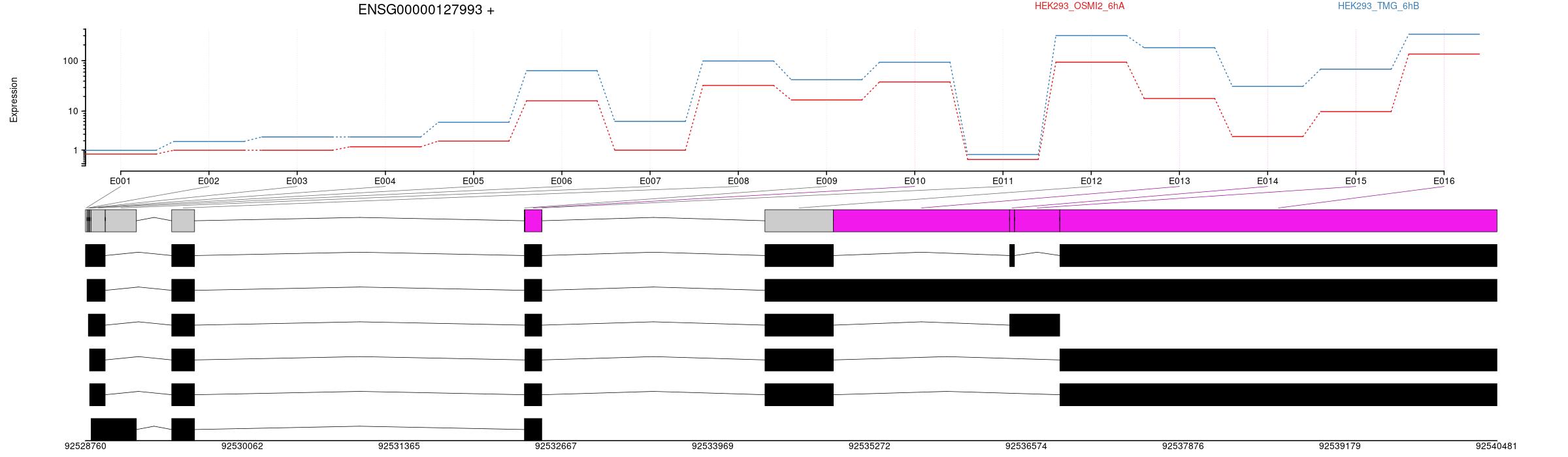Click the ENSG00000127993 + gene title

(x=426, y=10)
